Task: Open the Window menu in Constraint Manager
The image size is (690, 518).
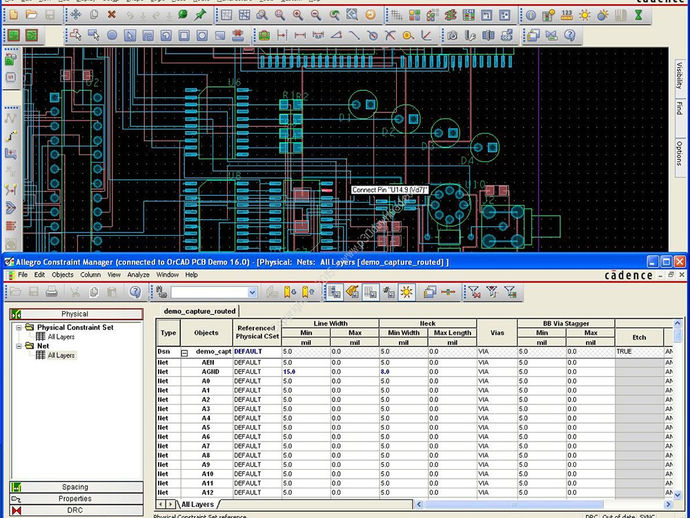Action: pyautogui.click(x=167, y=275)
